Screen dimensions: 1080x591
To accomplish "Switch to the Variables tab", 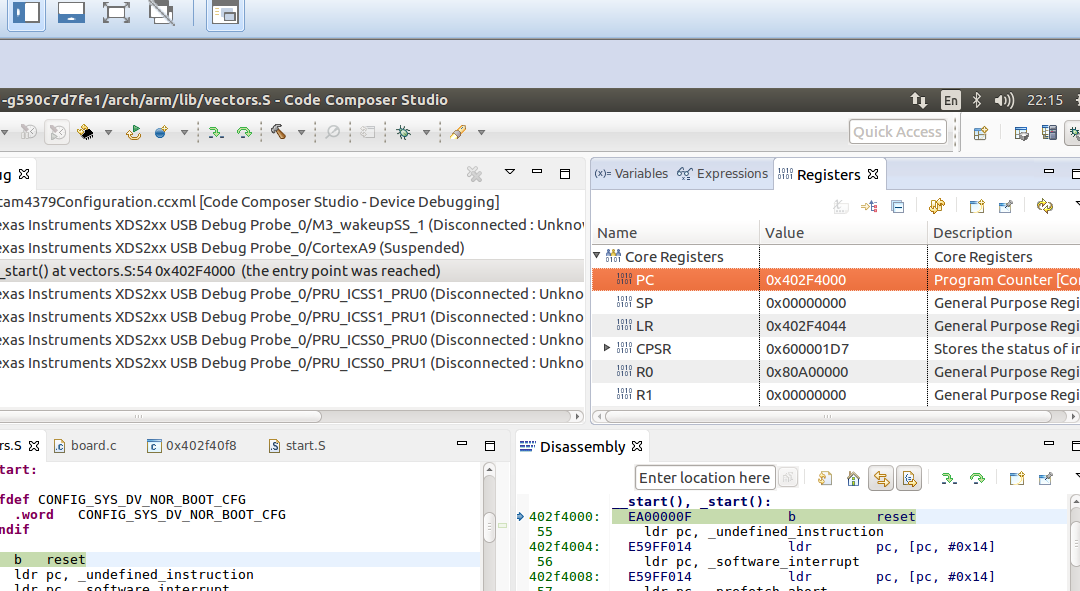I will [632, 174].
